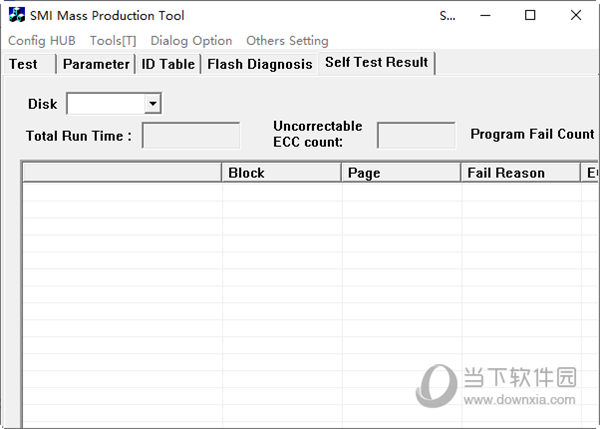The height and width of the screenshot is (429, 600).
Task: Maximize the window
Action: pos(530,16)
